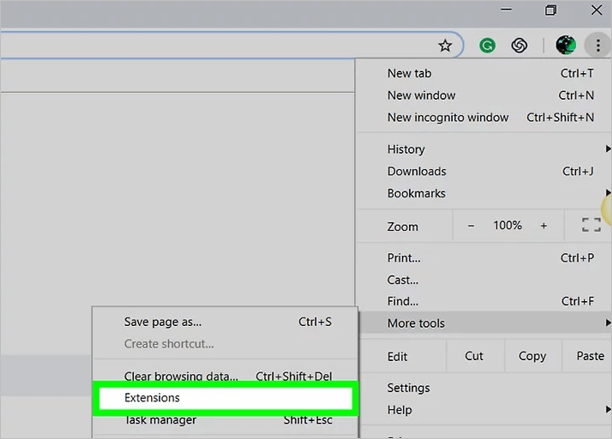Click the Downloads menu entry
Image resolution: width=612 pixels, height=439 pixels.
(x=416, y=171)
